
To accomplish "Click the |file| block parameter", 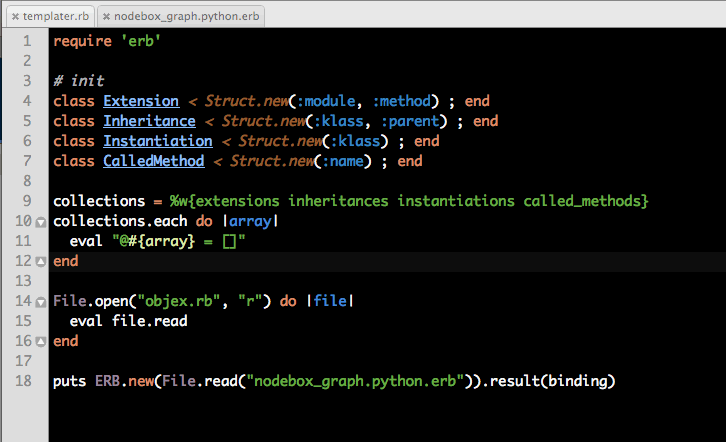I will click(x=330, y=301).
